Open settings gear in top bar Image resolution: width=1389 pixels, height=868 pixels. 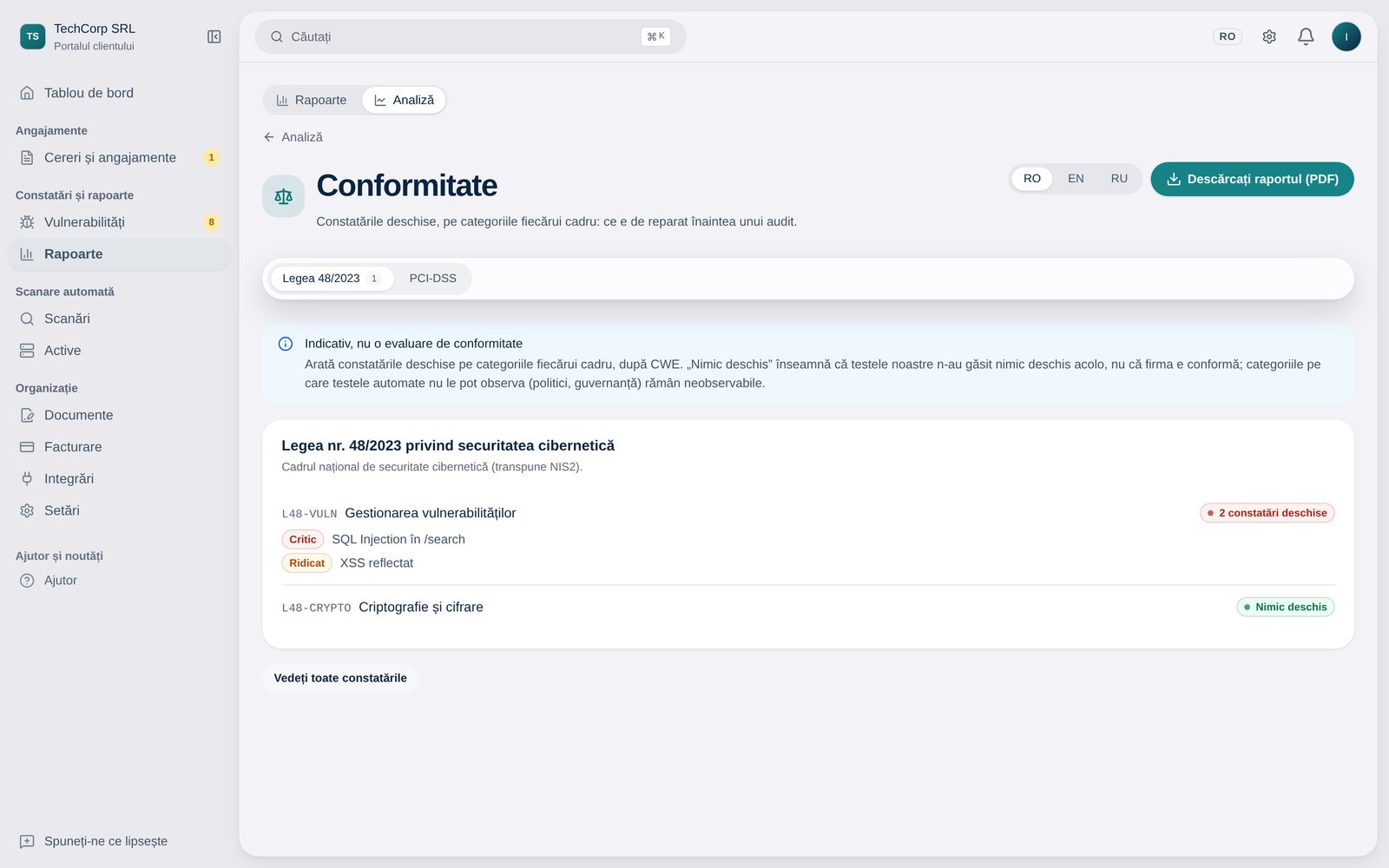point(1269,36)
